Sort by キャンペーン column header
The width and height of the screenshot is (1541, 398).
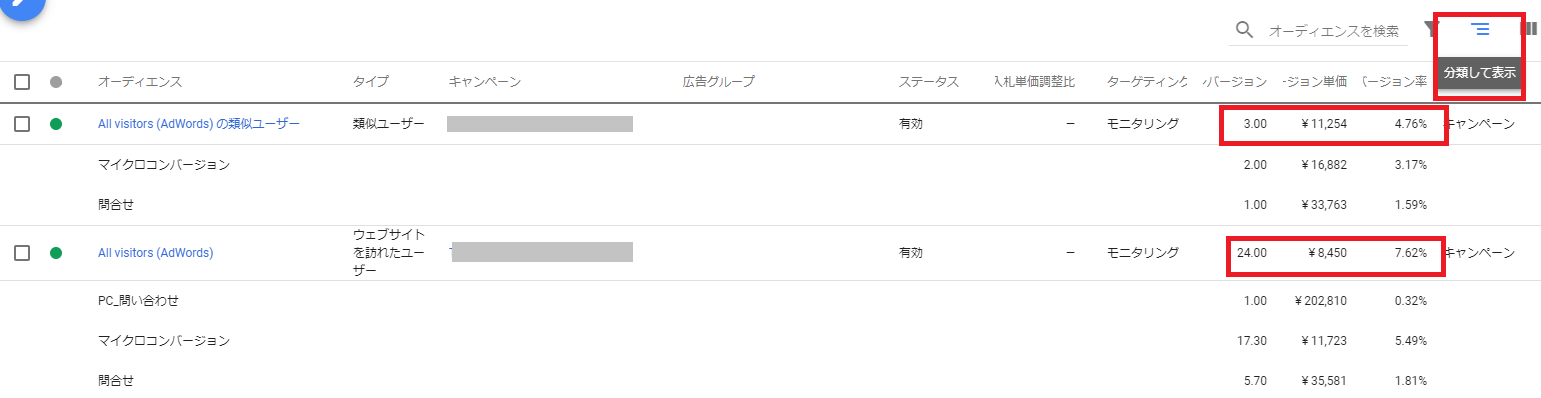click(485, 82)
